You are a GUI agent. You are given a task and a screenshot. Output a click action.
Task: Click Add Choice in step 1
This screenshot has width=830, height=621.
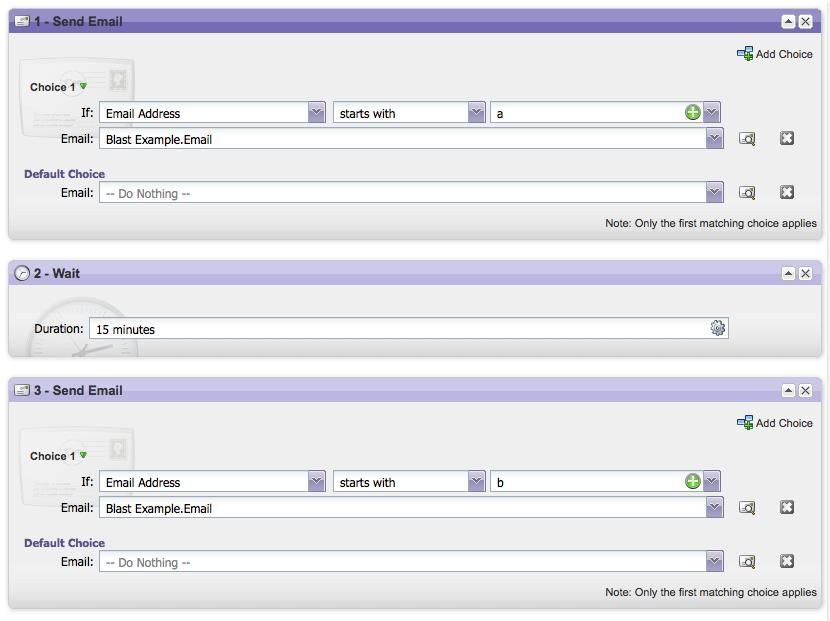[775, 54]
